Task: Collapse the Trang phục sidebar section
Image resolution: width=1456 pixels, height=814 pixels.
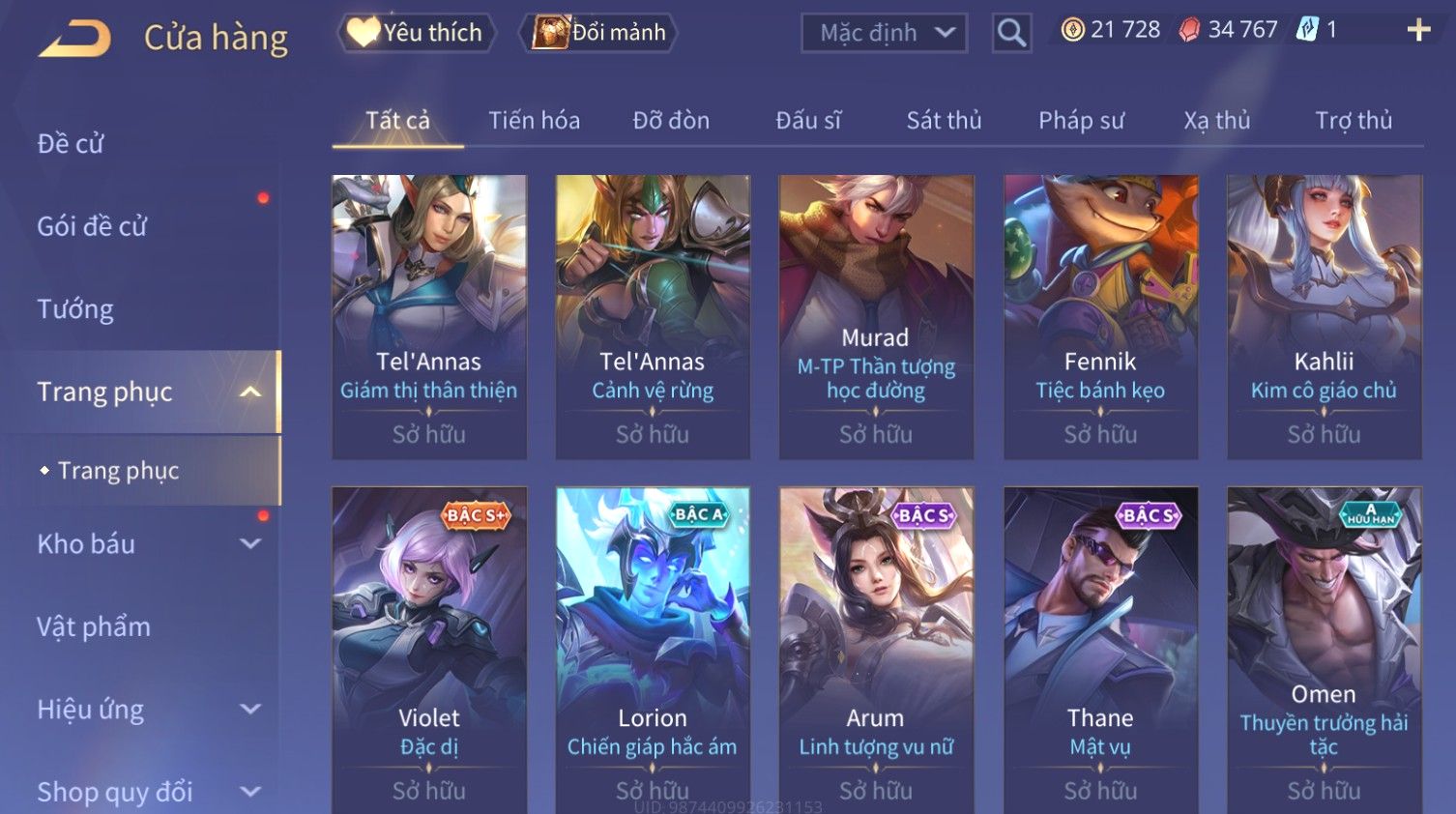Action: (x=250, y=392)
